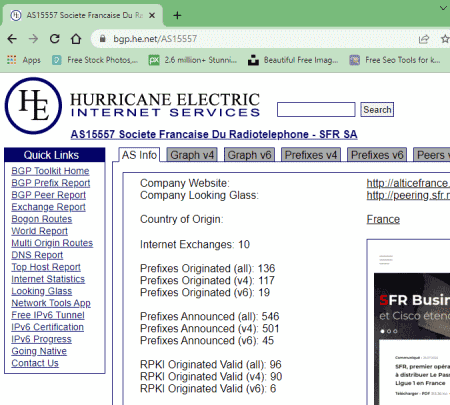
Task: Click the Company Website: label
Action: click(185, 183)
